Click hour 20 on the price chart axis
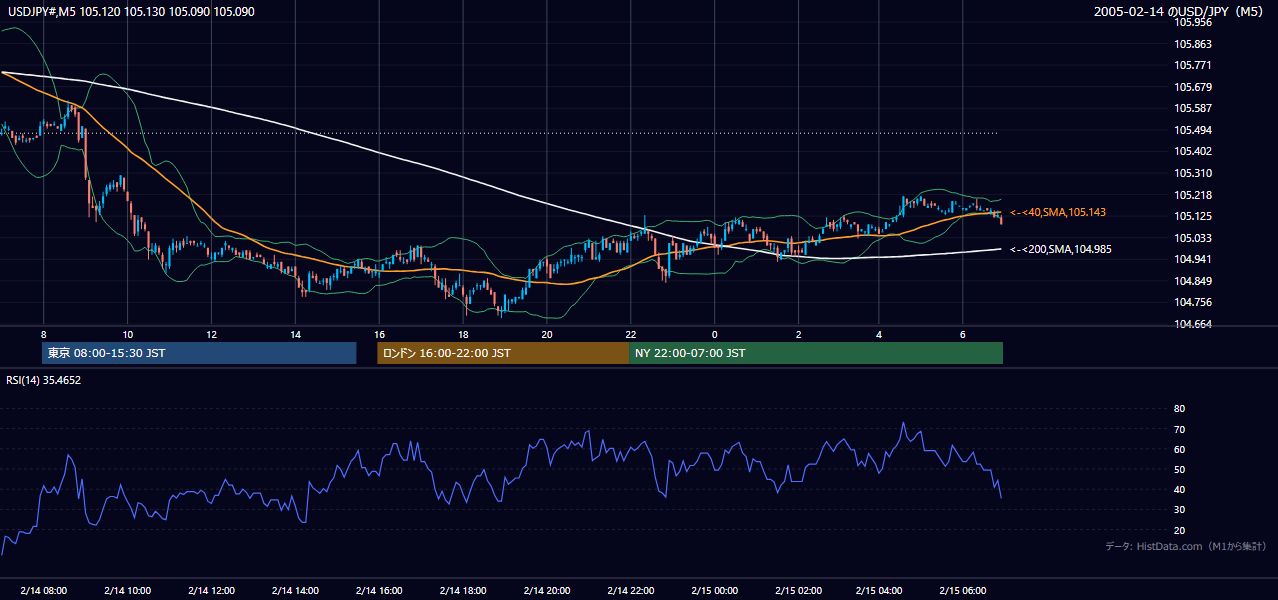This screenshot has height=600, width=1278. pos(546,333)
